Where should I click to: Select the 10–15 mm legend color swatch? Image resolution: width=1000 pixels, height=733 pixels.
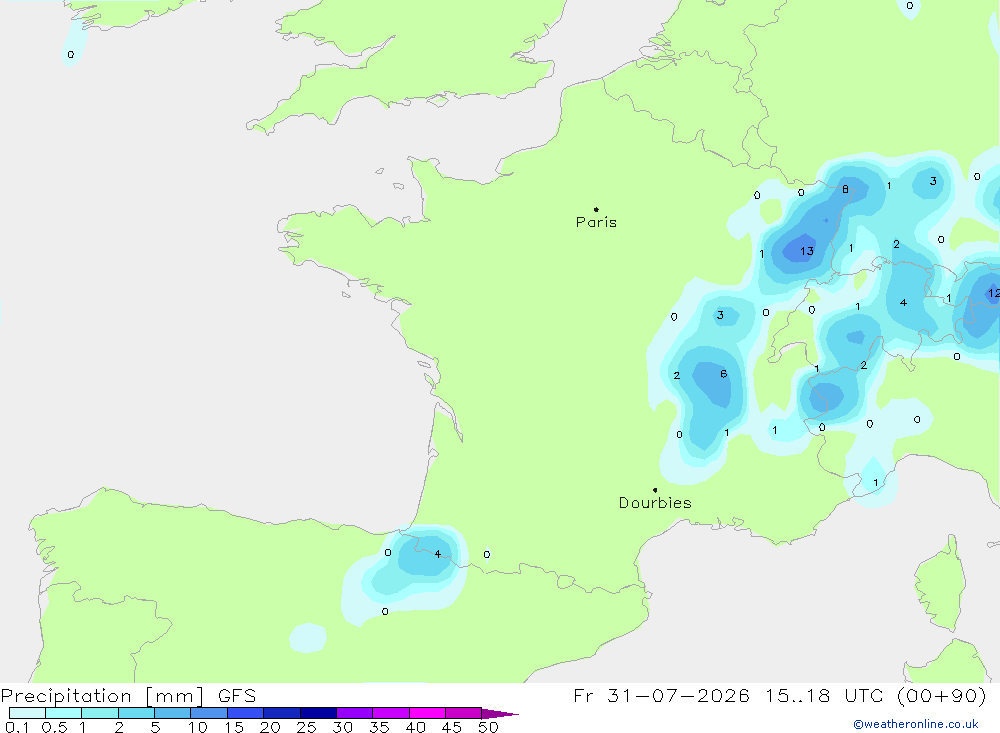pos(209,713)
